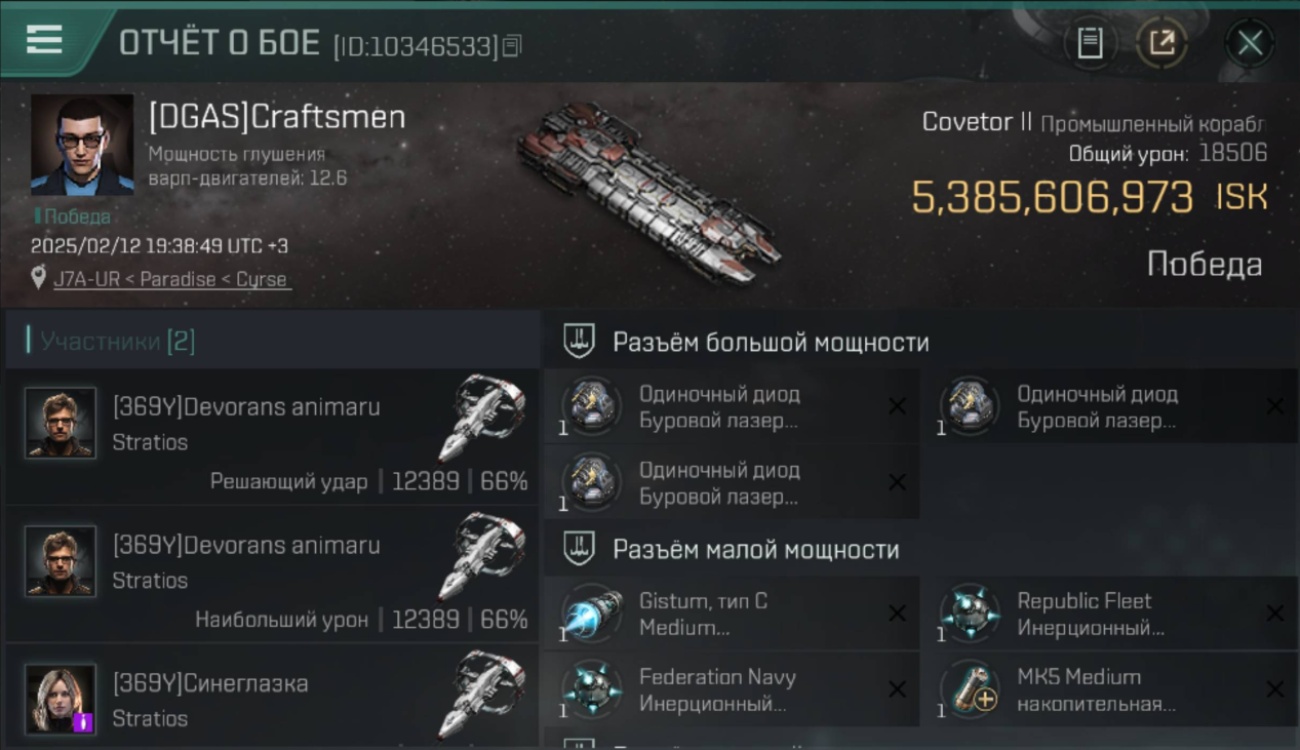Click the X next to Gistum module
Image resolution: width=1300 pixels, height=750 pixels.
coord(897,613)
